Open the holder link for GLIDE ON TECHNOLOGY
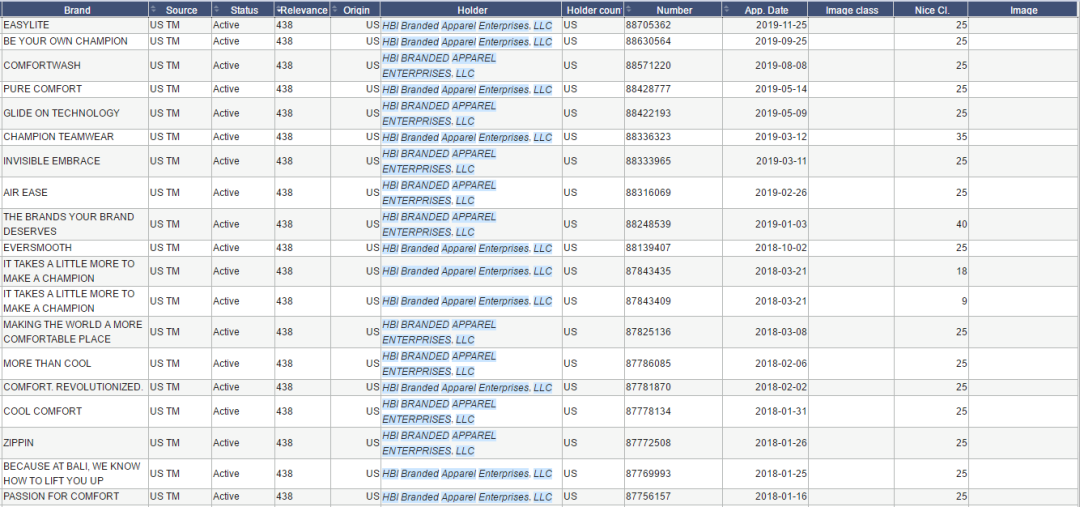Screen dimensions: 1080x507 tap(439, 113)
